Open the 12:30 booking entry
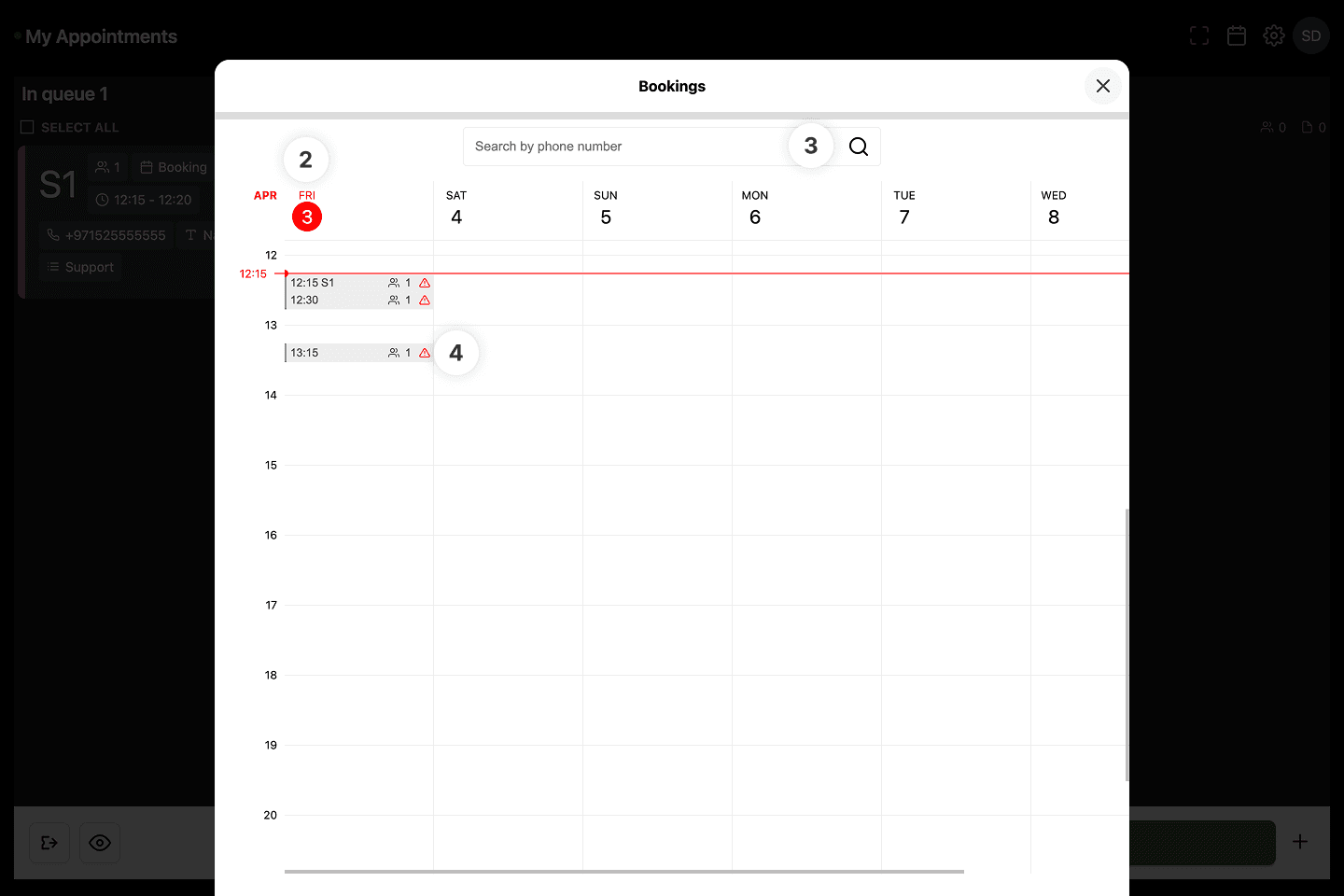Screen dimensions: 1344x896 [x=358, y=301]
